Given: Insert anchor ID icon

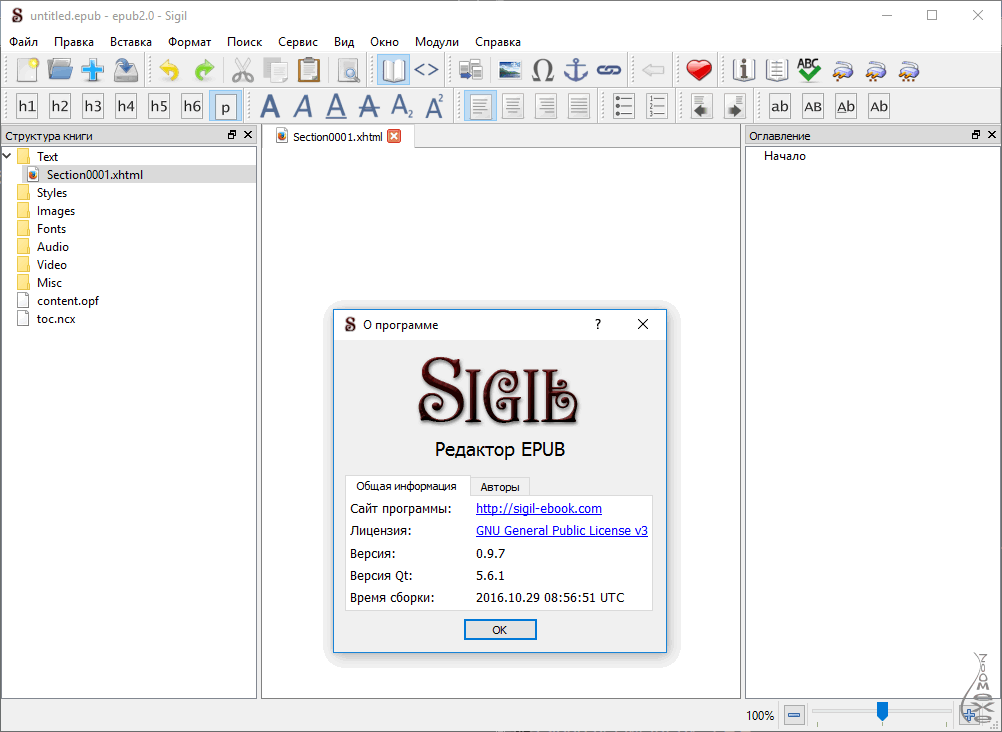Looking at the screenshot, I should [x=576, y=70].
